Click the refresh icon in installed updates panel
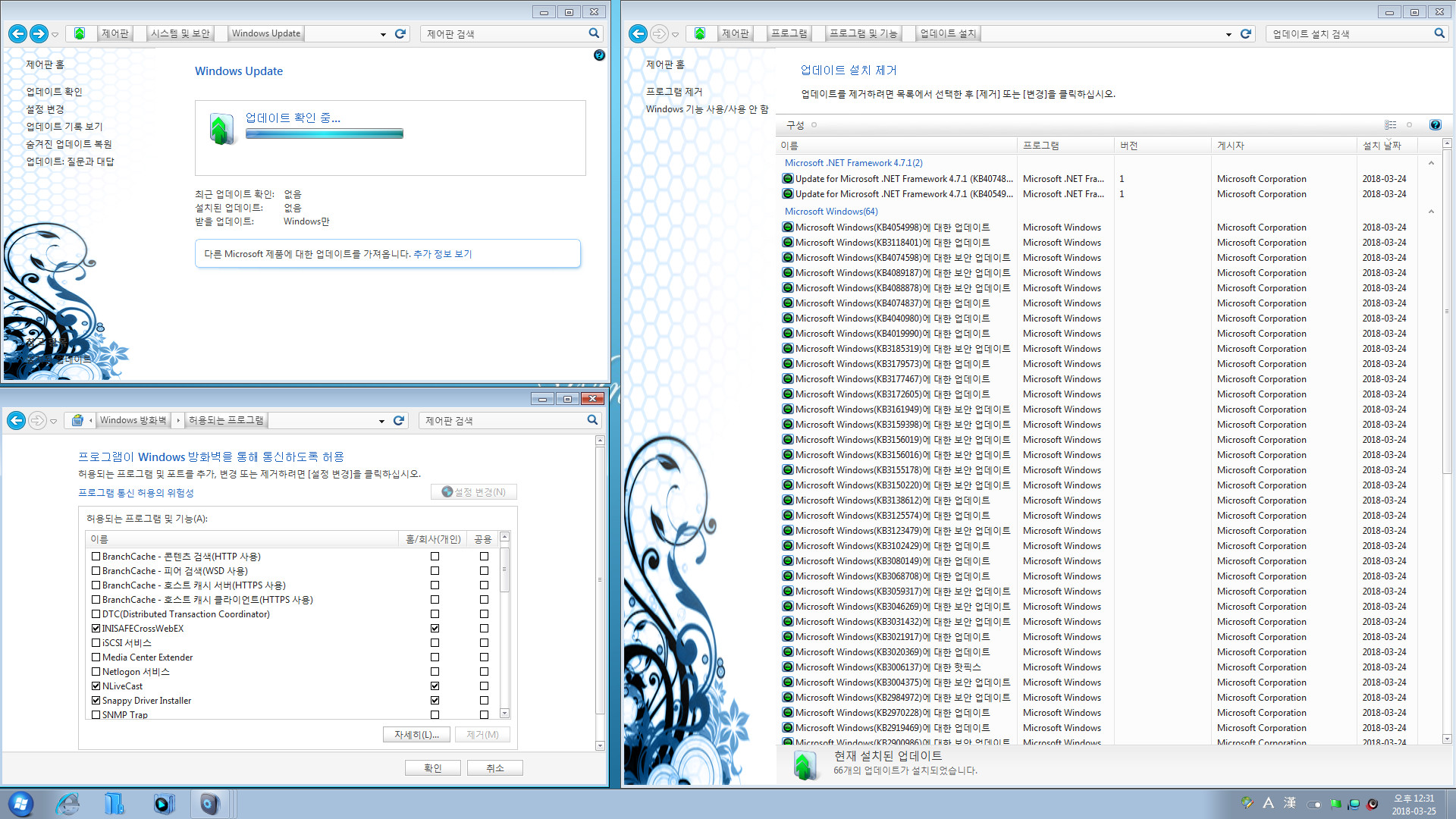The image size is (1456, 819). click(x=1245, y=34)
